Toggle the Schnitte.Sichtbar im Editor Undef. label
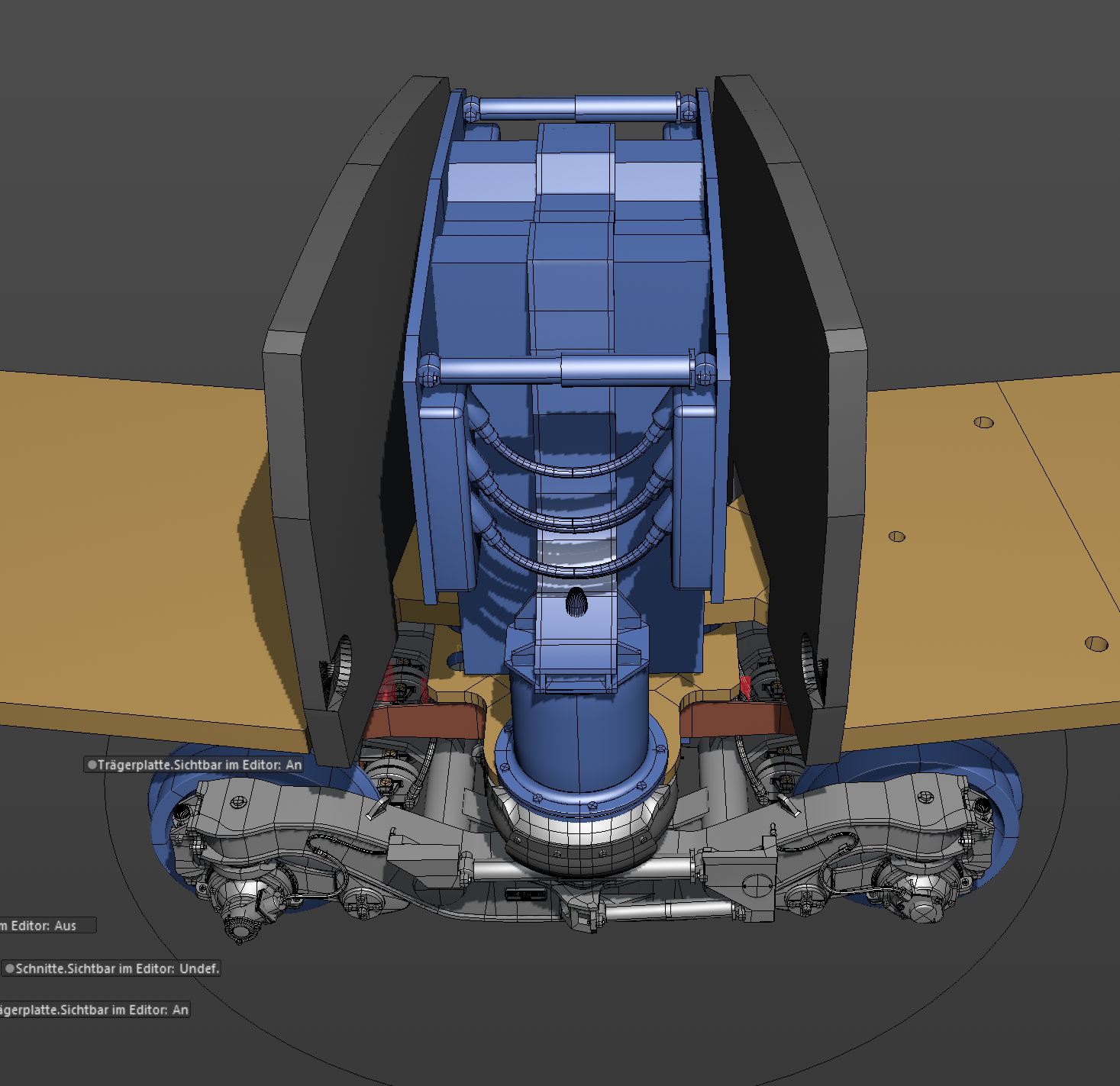Screen dimensions: 1120x1086 point(111,968)
